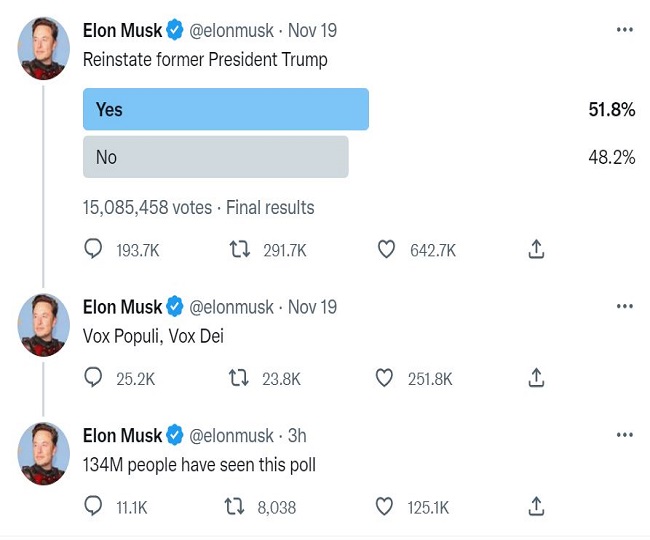The image size is (650, 540).
Task: Open the @elonmusk handle on poll tweet
Action: click(x=231, y=30)
